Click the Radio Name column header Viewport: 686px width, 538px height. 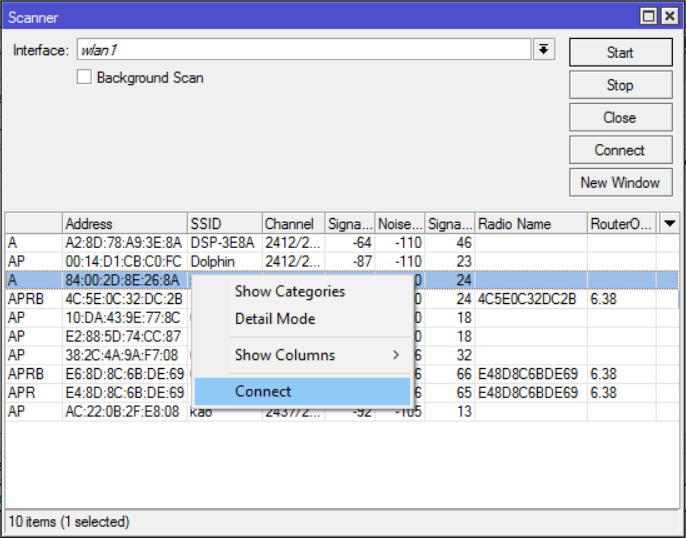[529, 224]
